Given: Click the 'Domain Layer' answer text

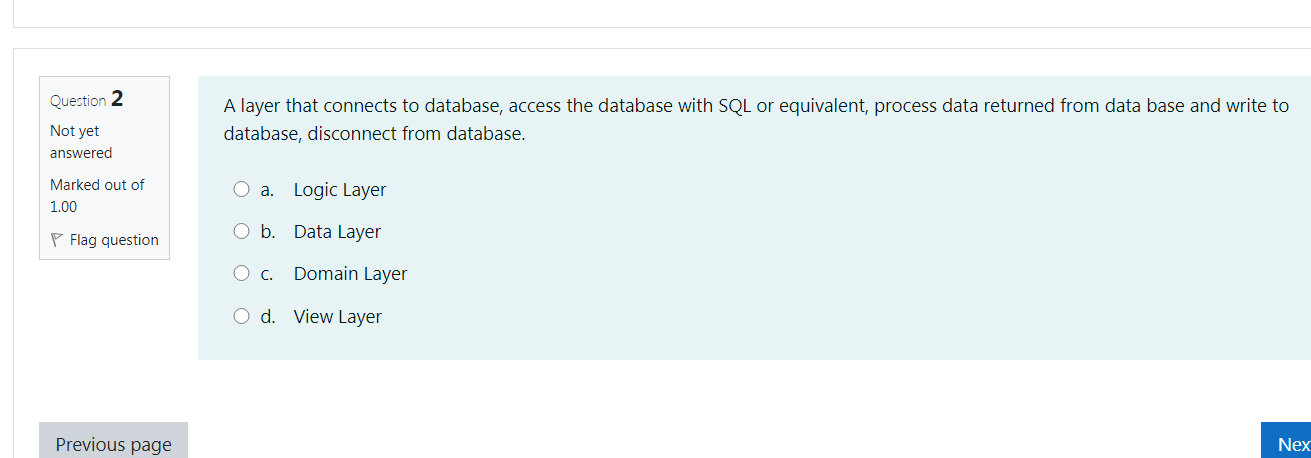Looking at the screenshot, I should [x=350, y=274].
